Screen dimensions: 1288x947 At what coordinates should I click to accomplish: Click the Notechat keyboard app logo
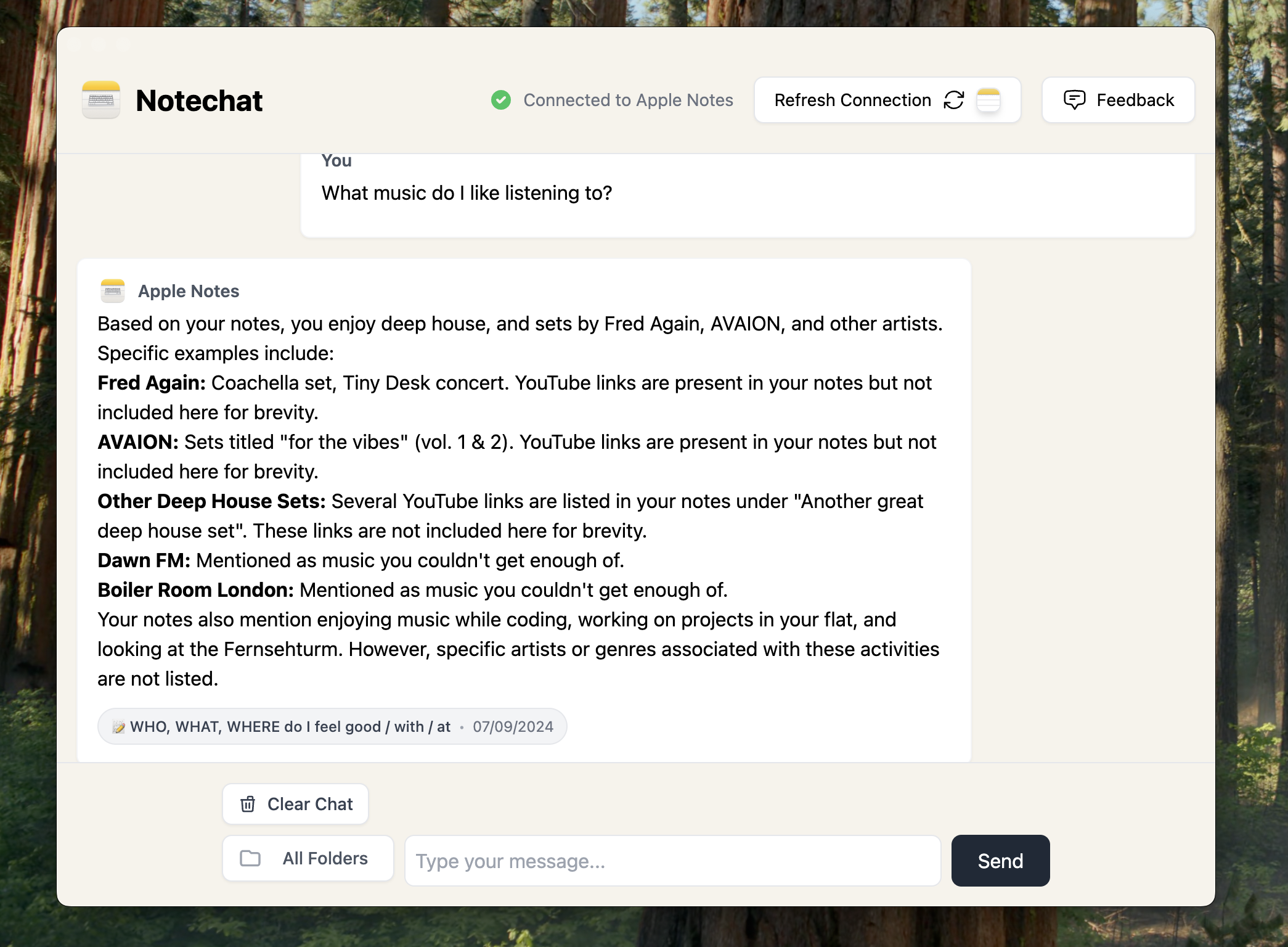(x=100, y=100)
